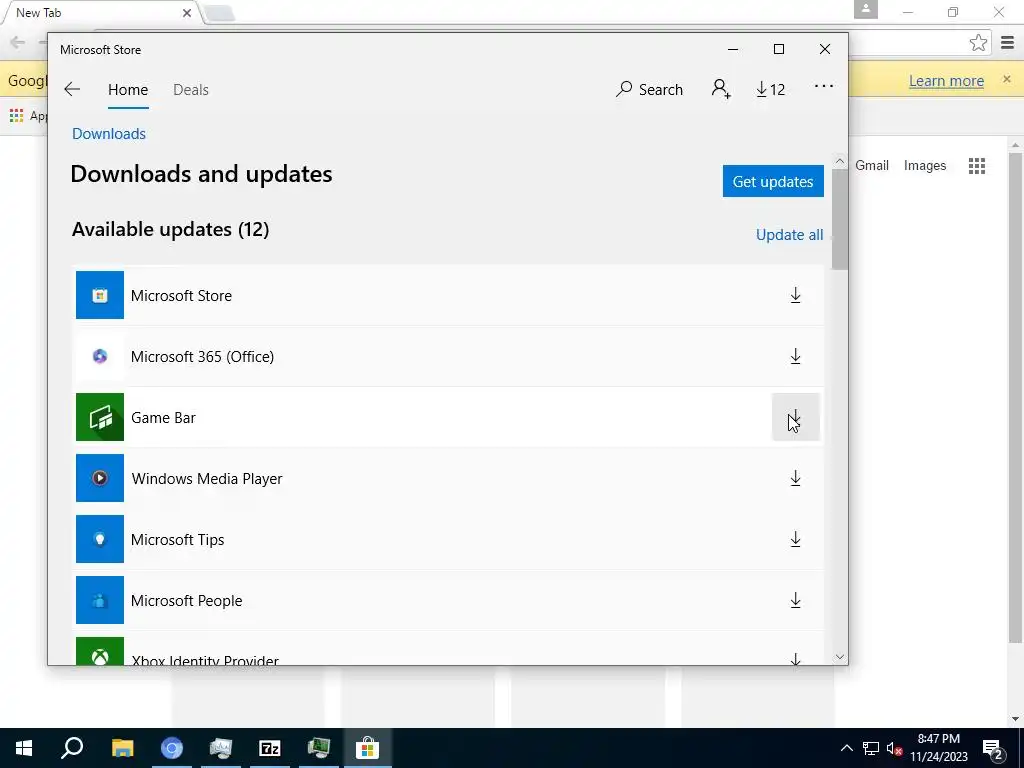Open Search in Microsoft Store
This screenshot has width=1024, height=768.
point(649,89)
